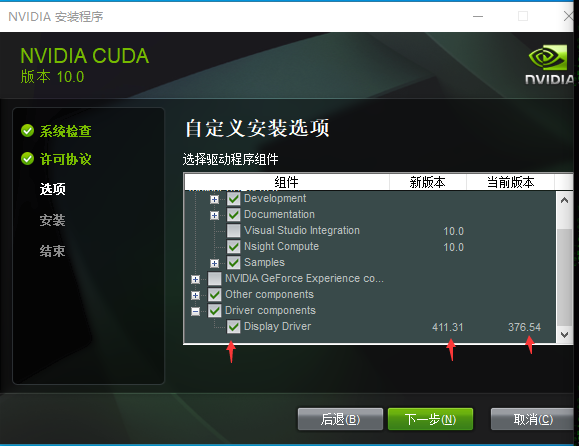Screen dimensions: 579x446
Task: Click the scroll up arrow in component list
Action: coord(564,200)
